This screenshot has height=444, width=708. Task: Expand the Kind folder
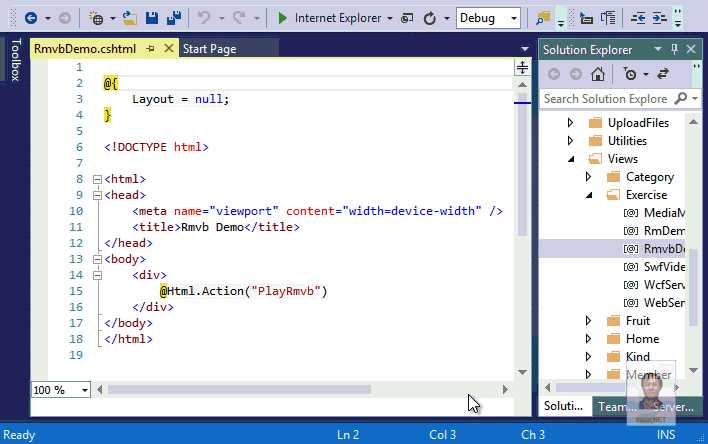pos(588,356)
